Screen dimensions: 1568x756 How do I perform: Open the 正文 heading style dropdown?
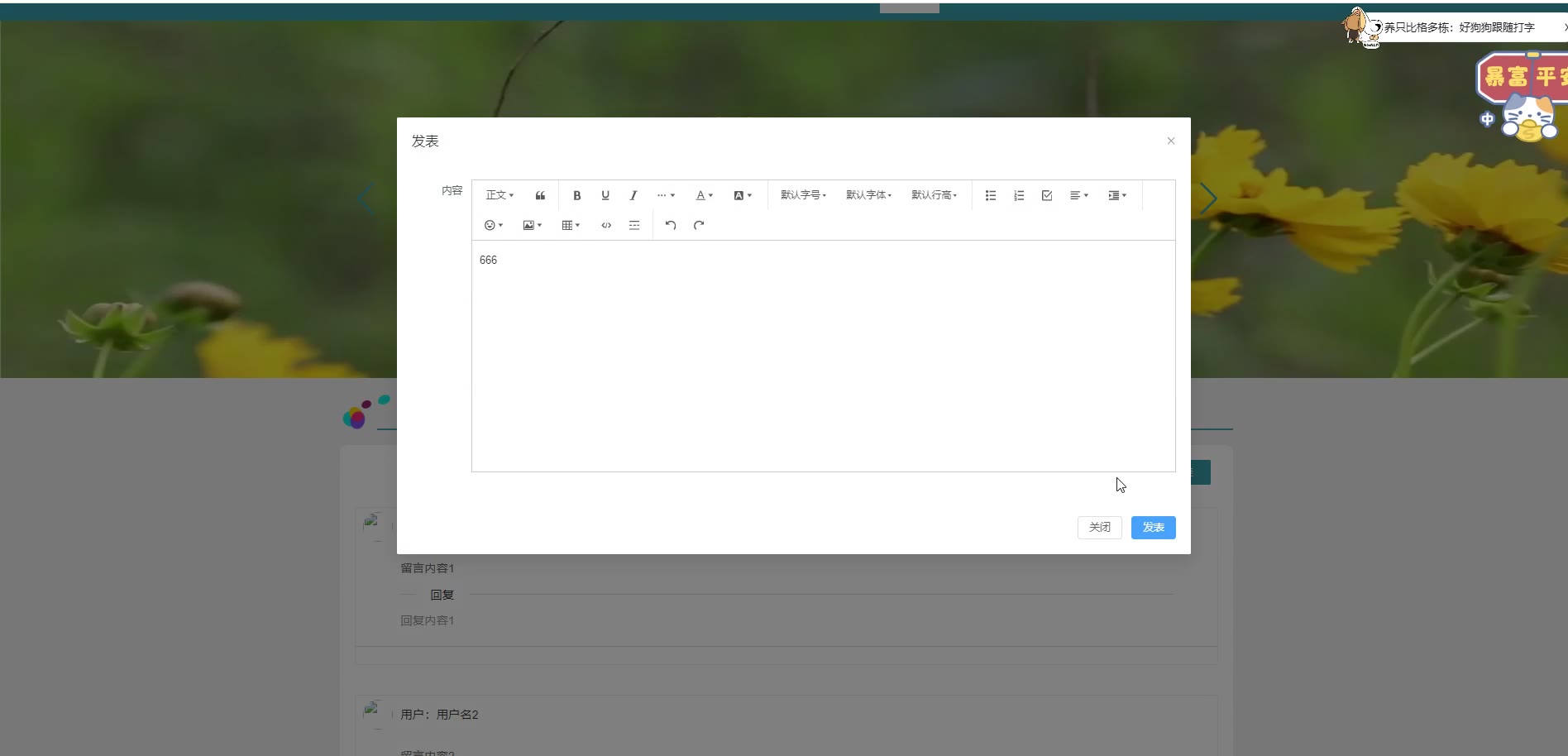(x=500, y=195)
